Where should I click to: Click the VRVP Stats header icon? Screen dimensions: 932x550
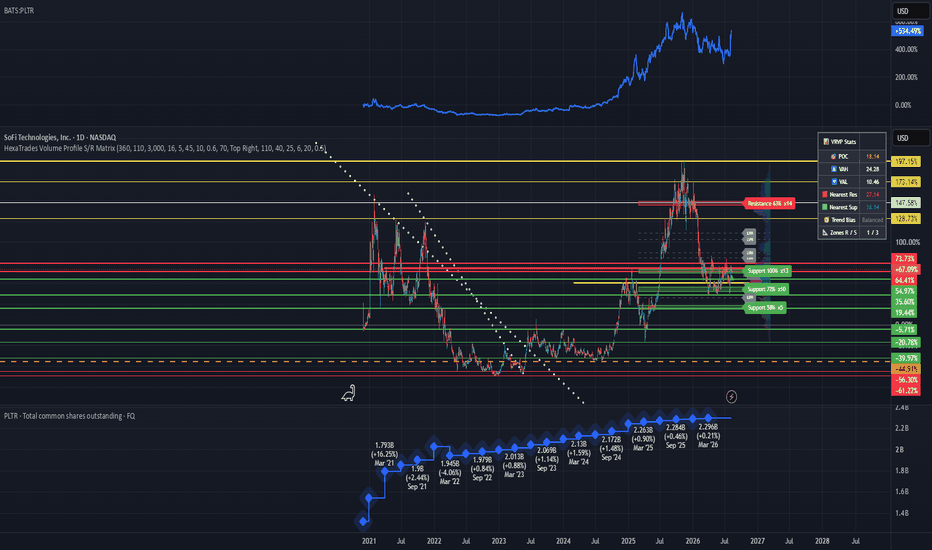(x=826, y=142)
